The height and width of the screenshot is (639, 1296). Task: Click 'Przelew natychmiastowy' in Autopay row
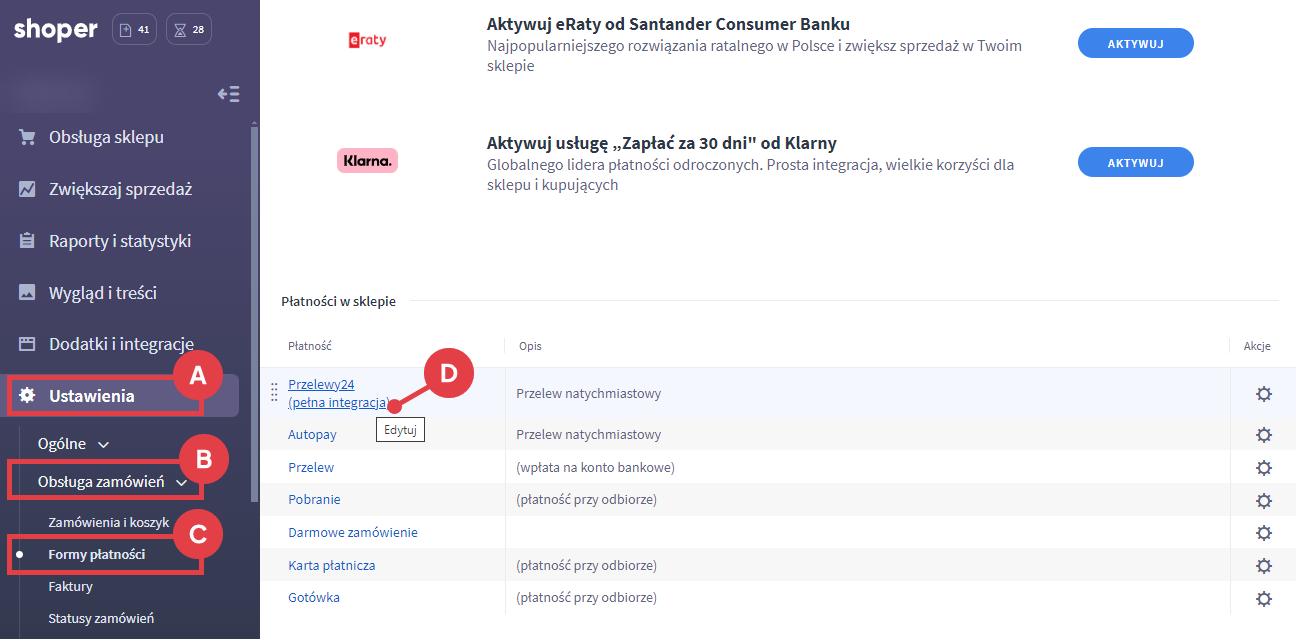588,435
